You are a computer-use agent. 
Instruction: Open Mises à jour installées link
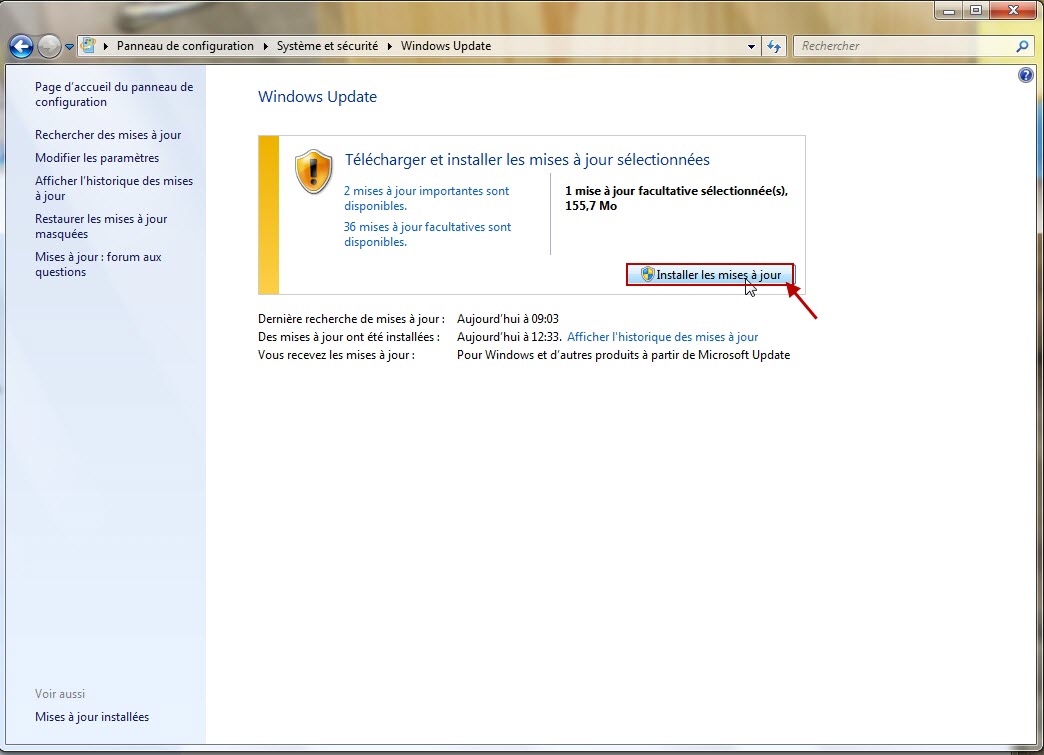pos(92,716)
